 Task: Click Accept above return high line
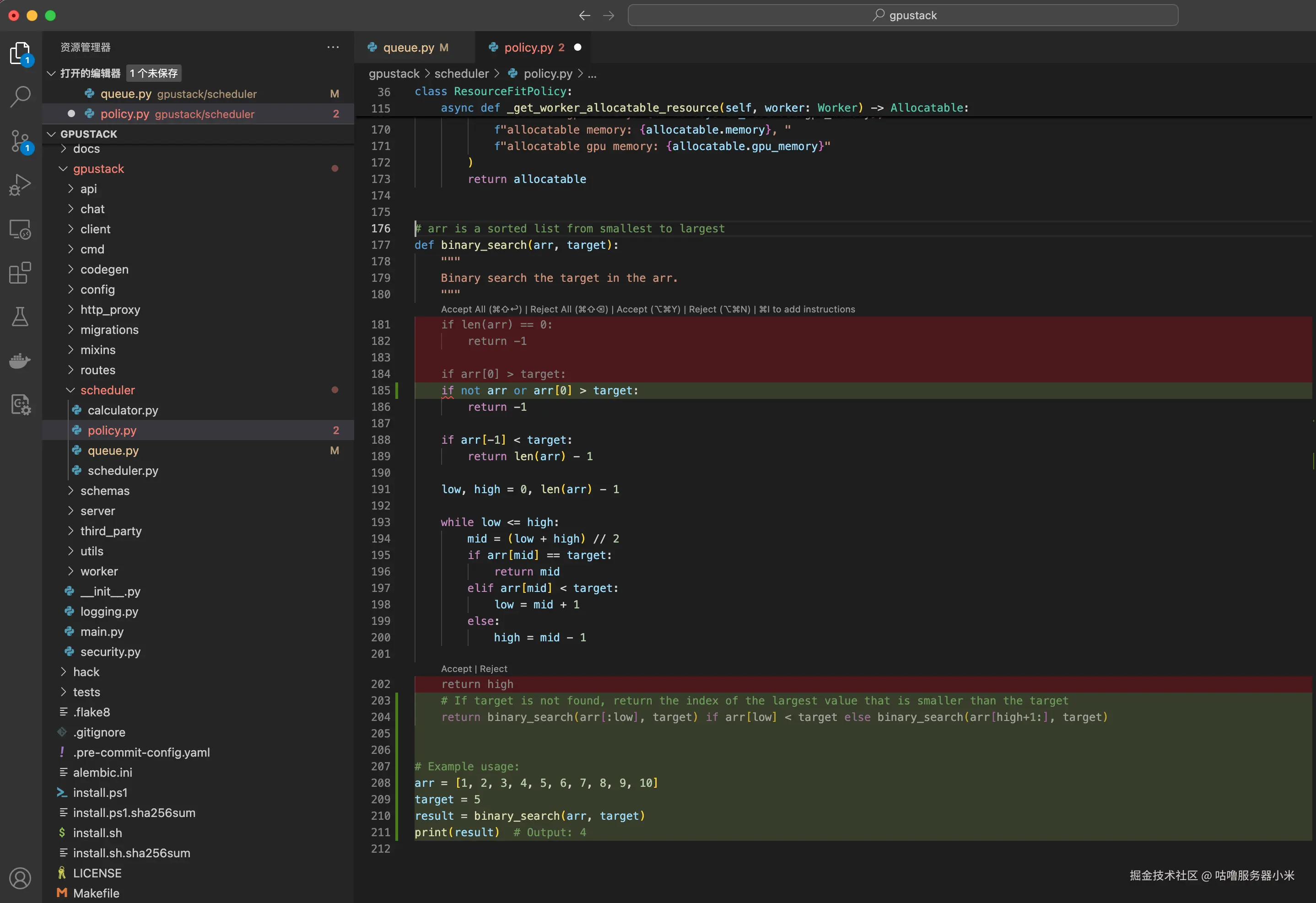(456, 669)
